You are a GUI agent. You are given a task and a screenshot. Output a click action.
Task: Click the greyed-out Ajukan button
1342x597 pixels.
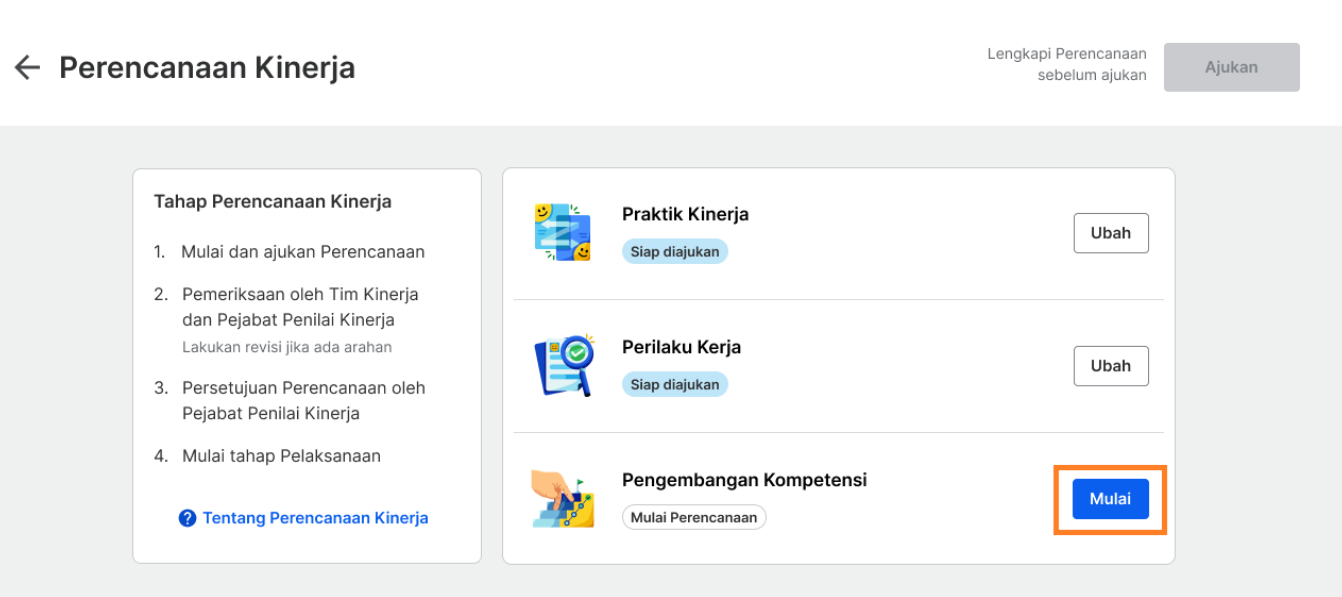[1232, 67]
